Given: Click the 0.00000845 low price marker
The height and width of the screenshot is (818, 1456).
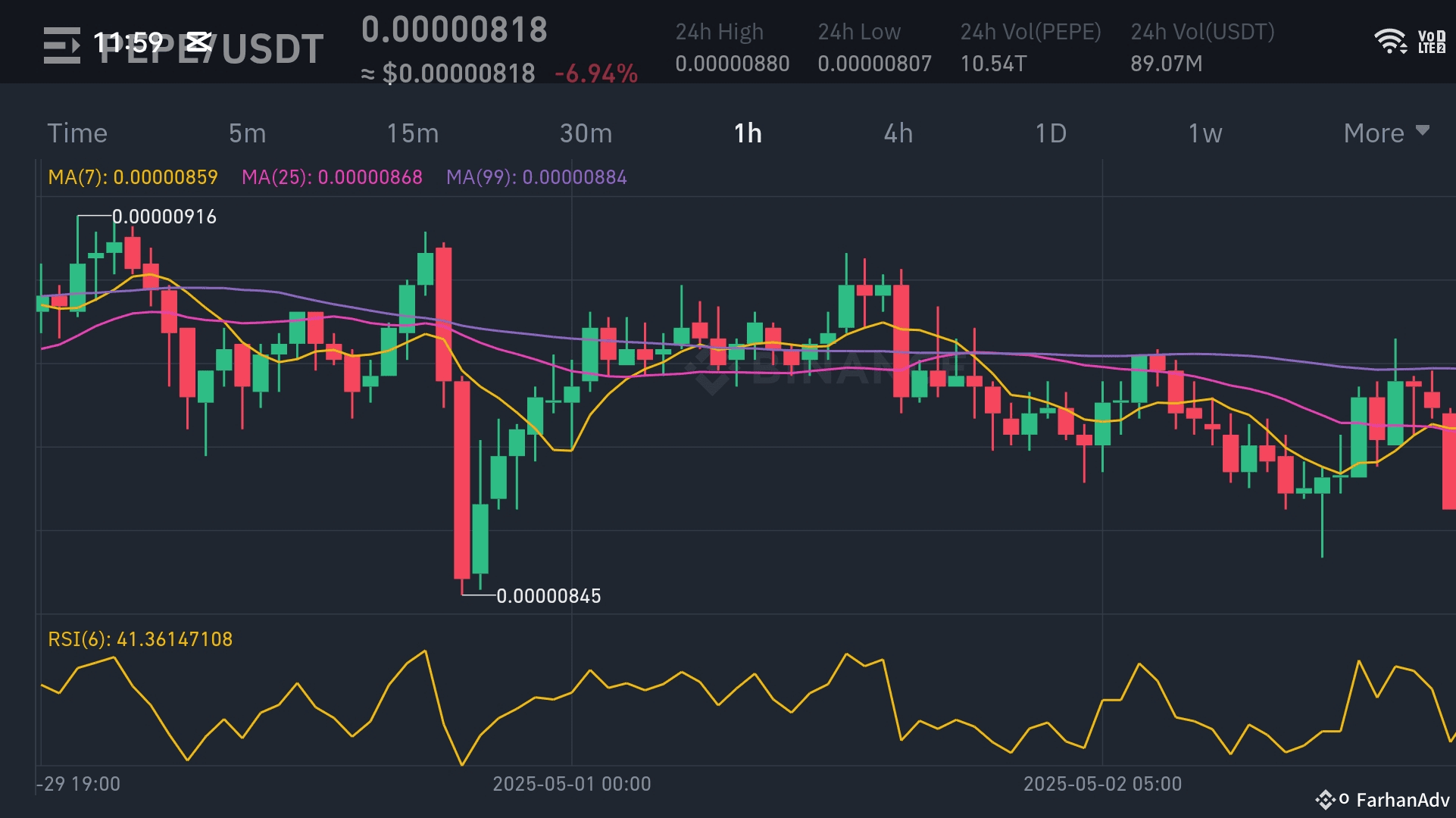Looking at the screenshot, I should (x=548, y=596).
